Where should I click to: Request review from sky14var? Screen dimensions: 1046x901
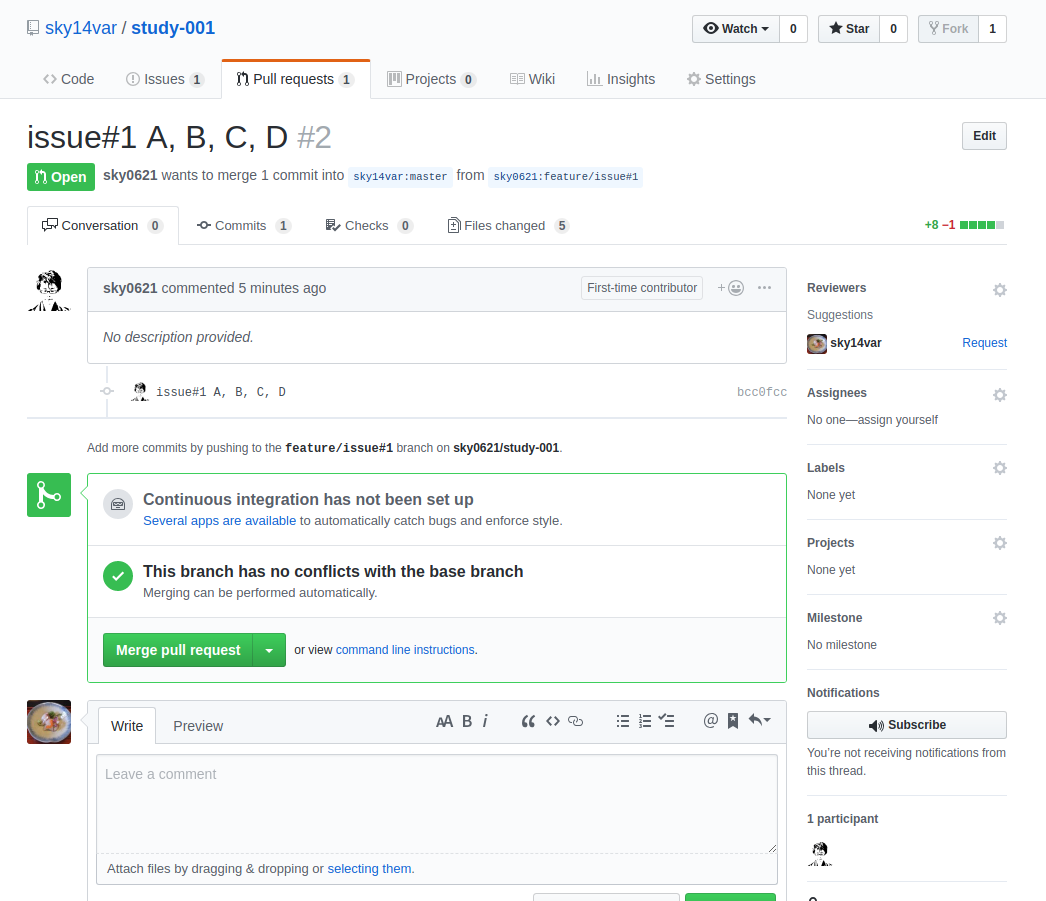click(x=984, y=343)
